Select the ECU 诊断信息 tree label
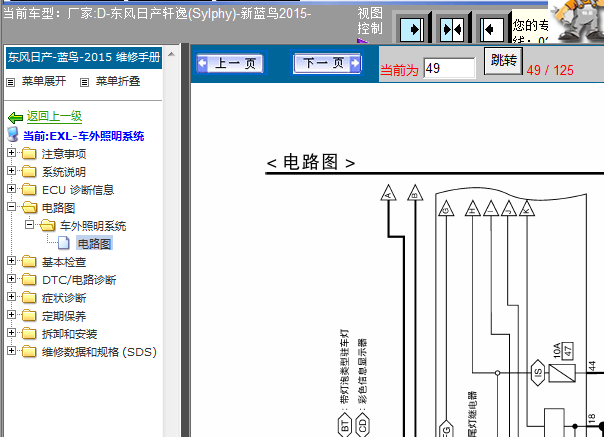 (x=78, y=190)
